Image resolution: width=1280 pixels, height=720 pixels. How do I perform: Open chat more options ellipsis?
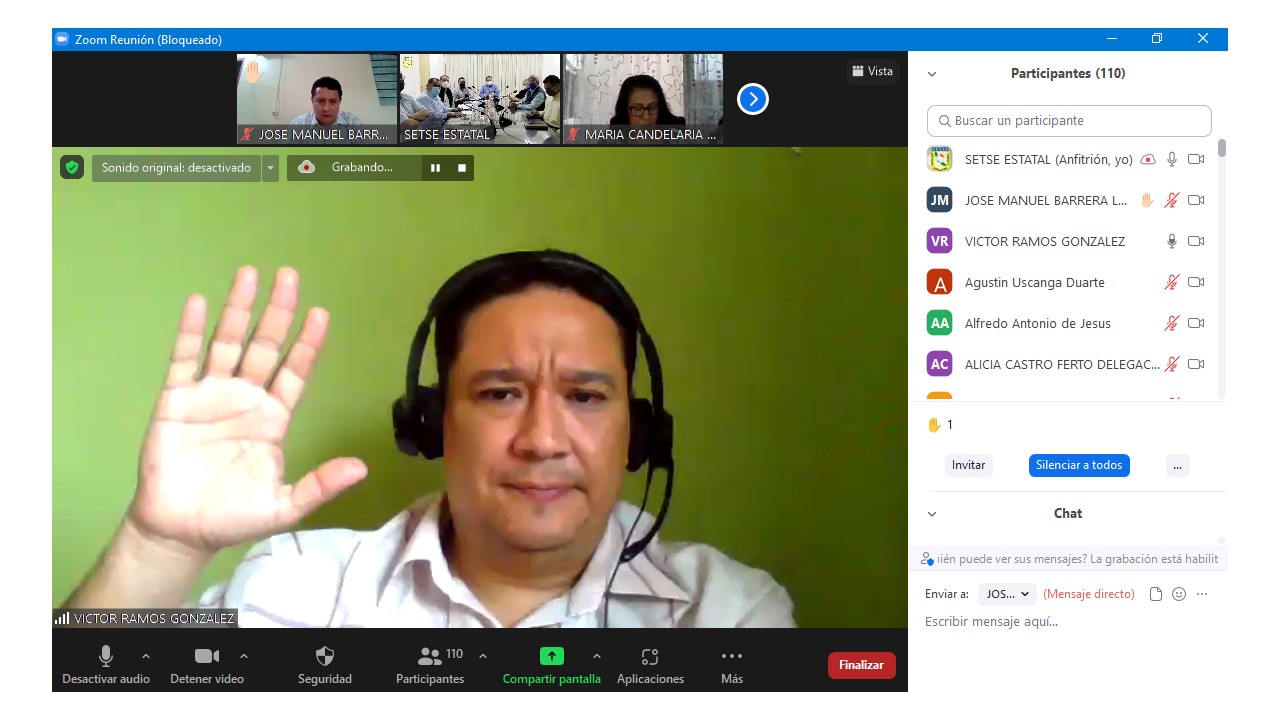(x=1202, y=594)
